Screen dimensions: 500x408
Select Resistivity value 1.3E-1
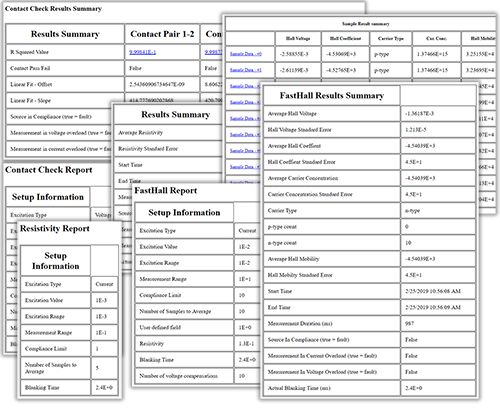[246, 344]
